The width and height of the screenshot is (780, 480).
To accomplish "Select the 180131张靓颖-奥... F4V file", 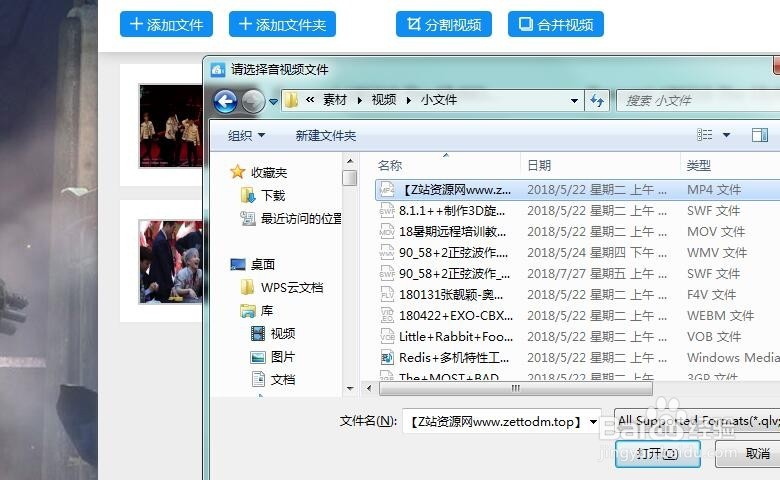I will coord(577,294).
